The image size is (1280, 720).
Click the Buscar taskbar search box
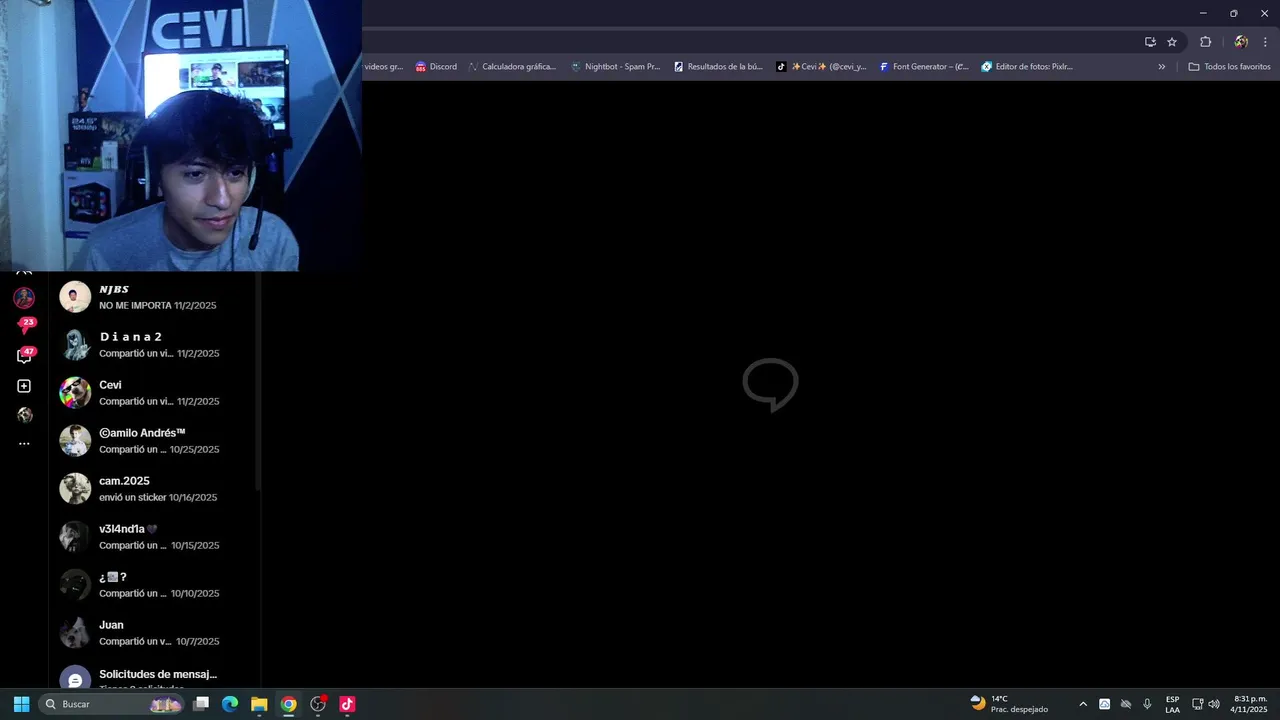(x=112, y=704)
